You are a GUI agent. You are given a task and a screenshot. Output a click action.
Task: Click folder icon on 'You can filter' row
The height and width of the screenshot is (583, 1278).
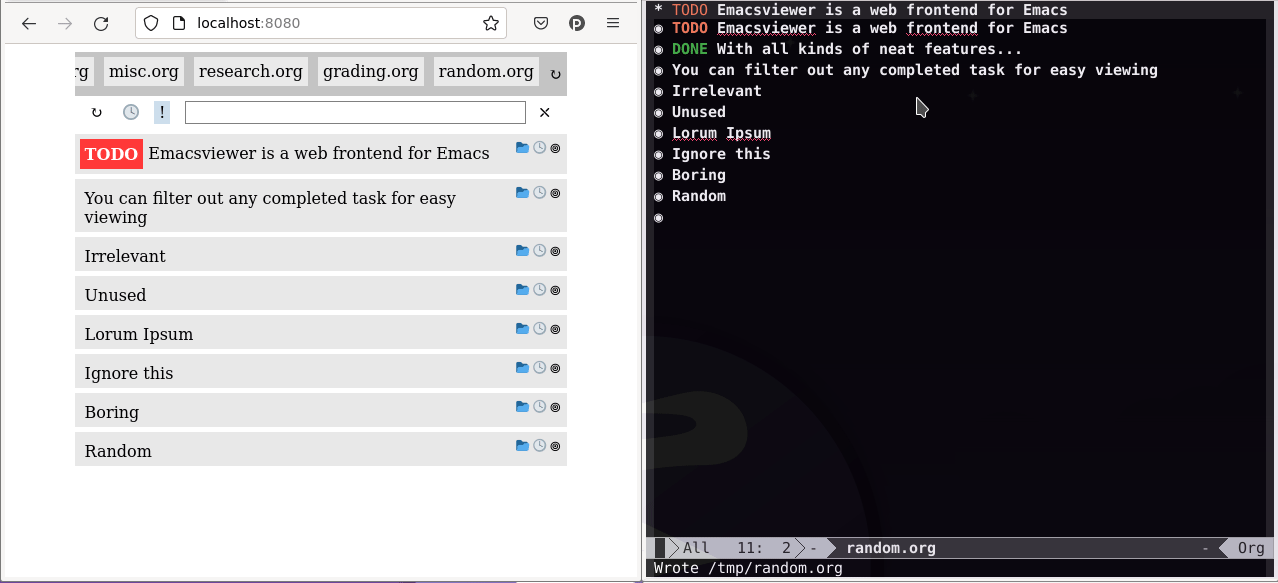(522, 193)
